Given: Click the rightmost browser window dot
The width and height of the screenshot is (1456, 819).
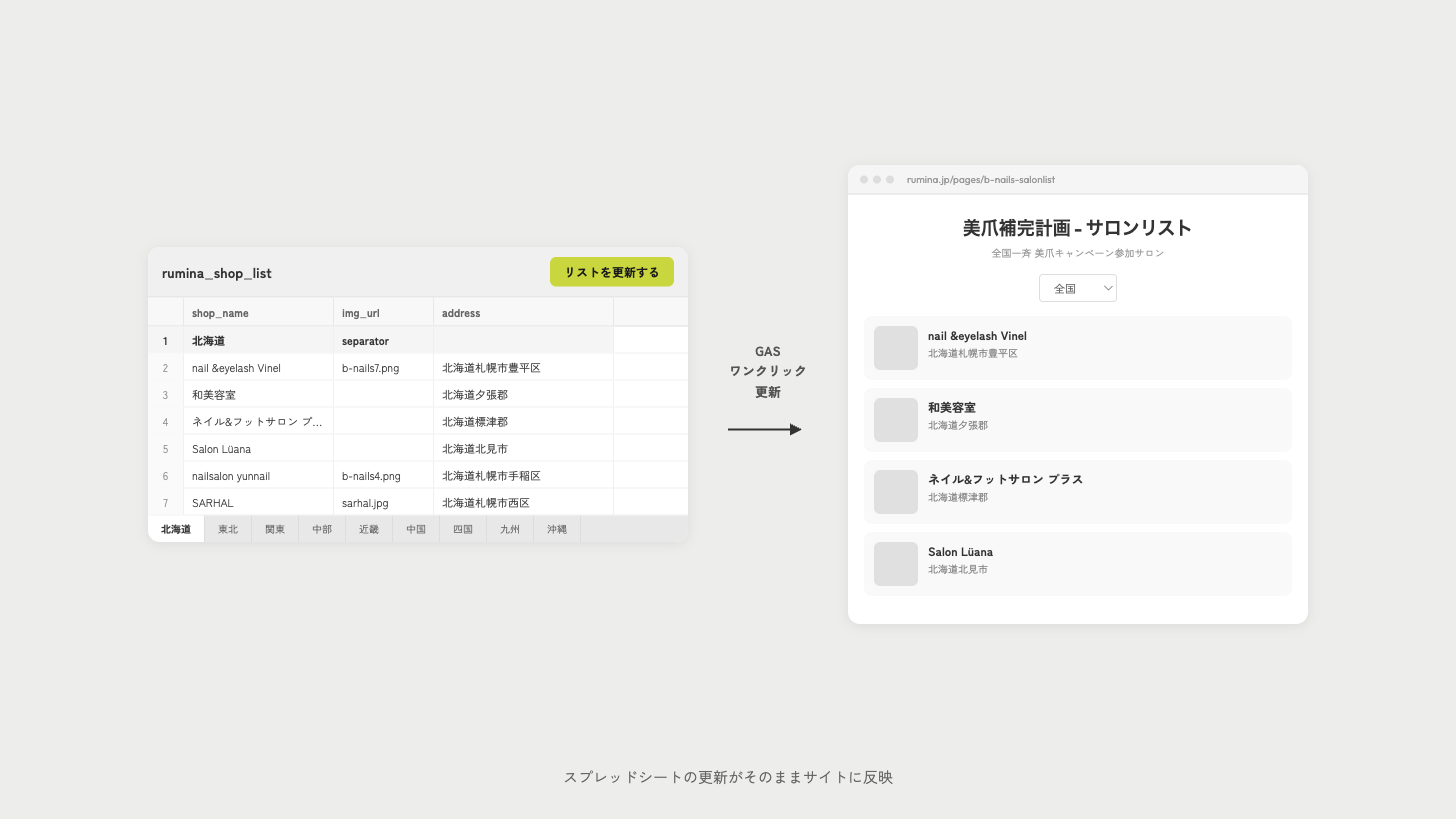Looking at the screenshot, I should (x=889, y=179).
